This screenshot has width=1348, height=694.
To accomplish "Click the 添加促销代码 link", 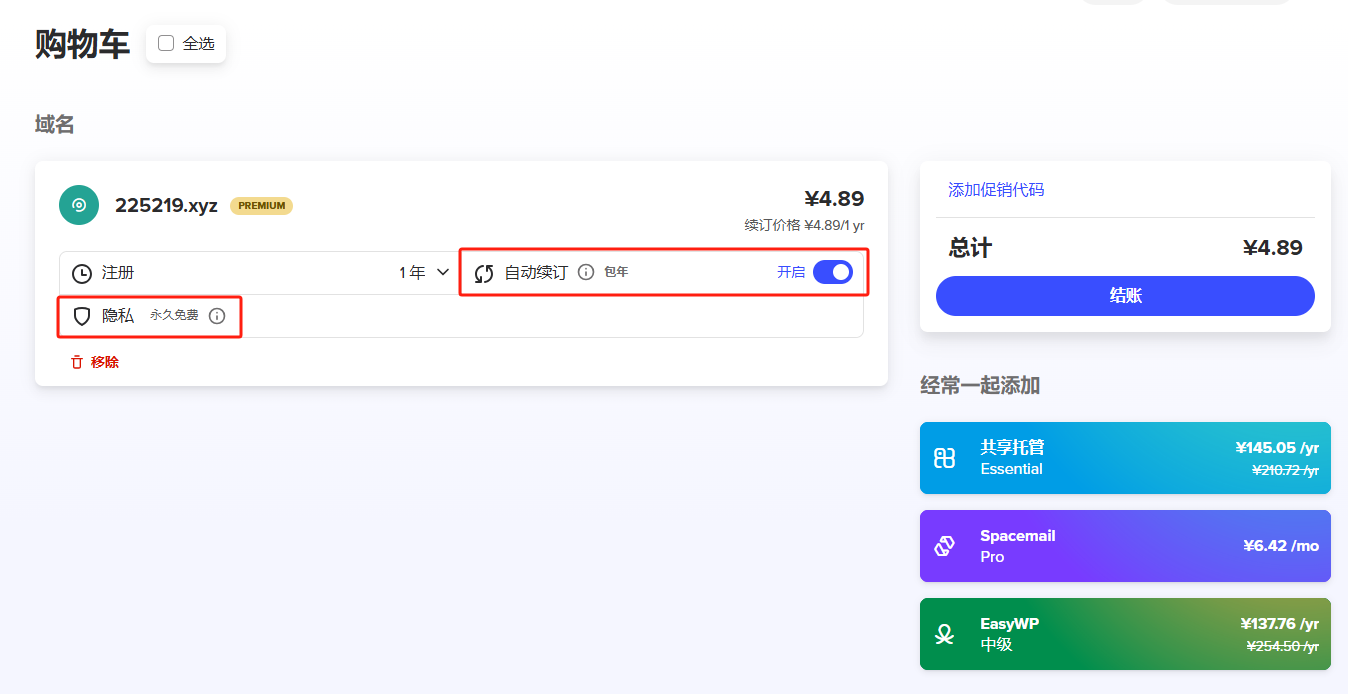I will (996, 190).
